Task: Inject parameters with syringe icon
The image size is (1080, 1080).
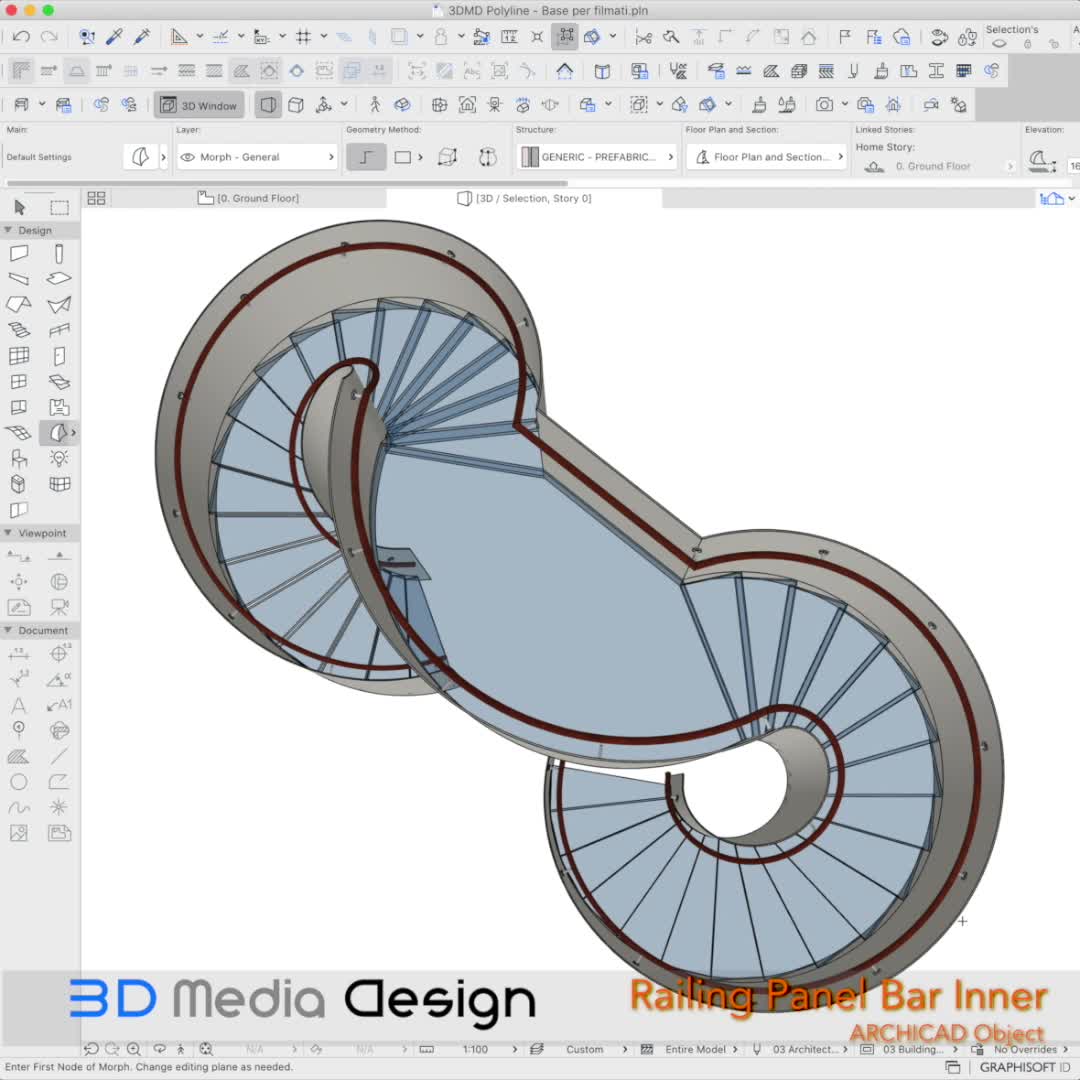Action: 143,37
